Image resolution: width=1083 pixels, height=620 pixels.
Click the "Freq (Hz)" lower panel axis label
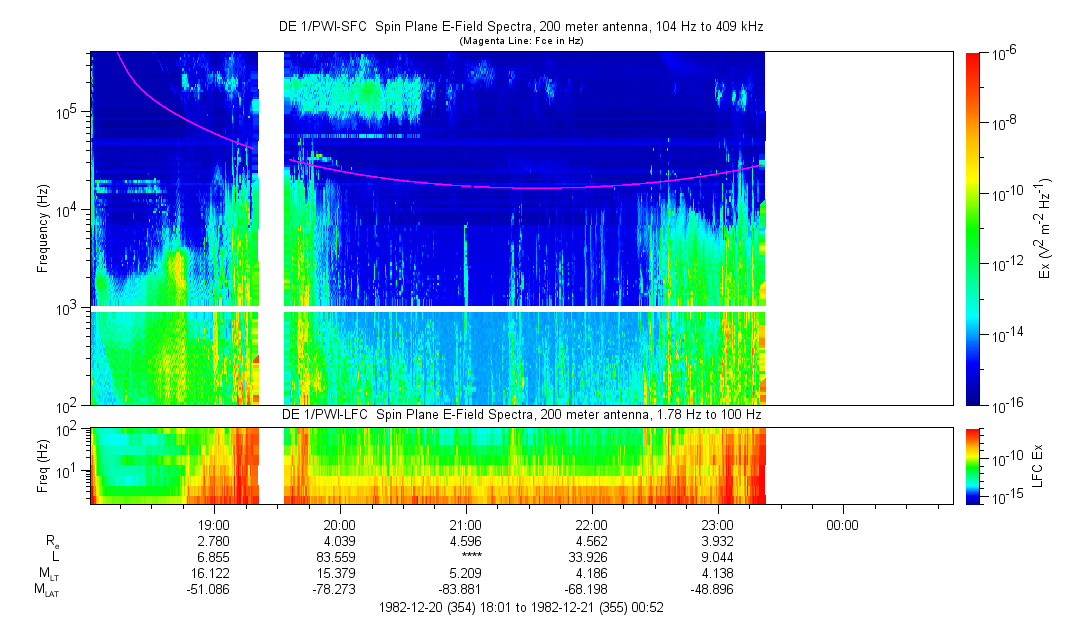click(44, 465)
